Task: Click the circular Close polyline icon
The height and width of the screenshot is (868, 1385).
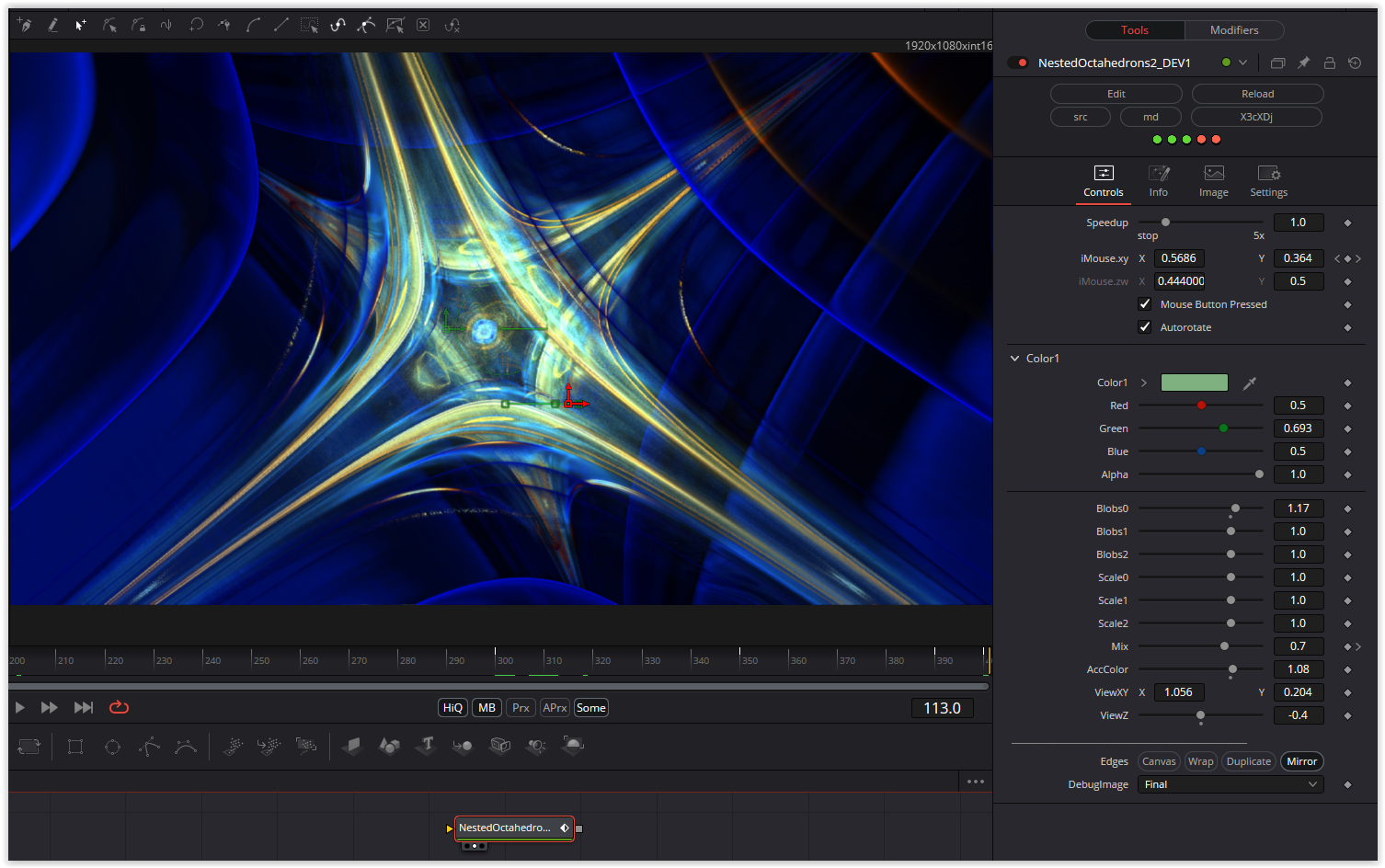Action: click(196, 25)
